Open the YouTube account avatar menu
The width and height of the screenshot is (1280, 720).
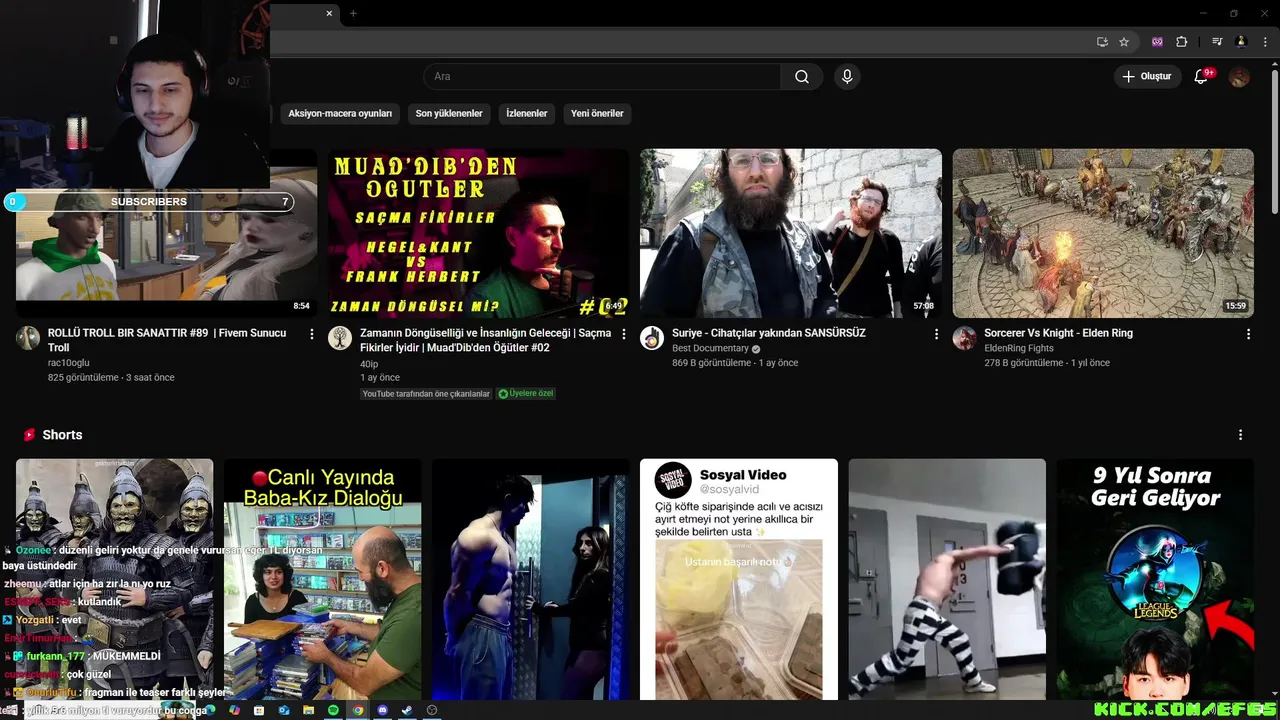1239,77
